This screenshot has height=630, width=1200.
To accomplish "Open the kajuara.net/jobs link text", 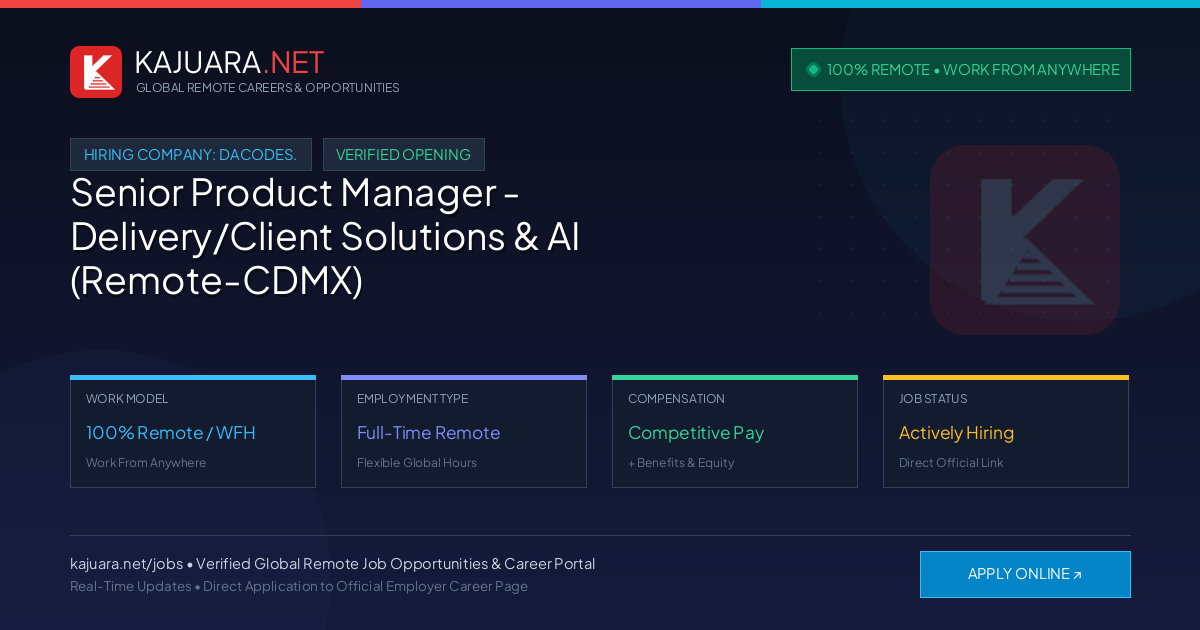I will click(126, 564).
